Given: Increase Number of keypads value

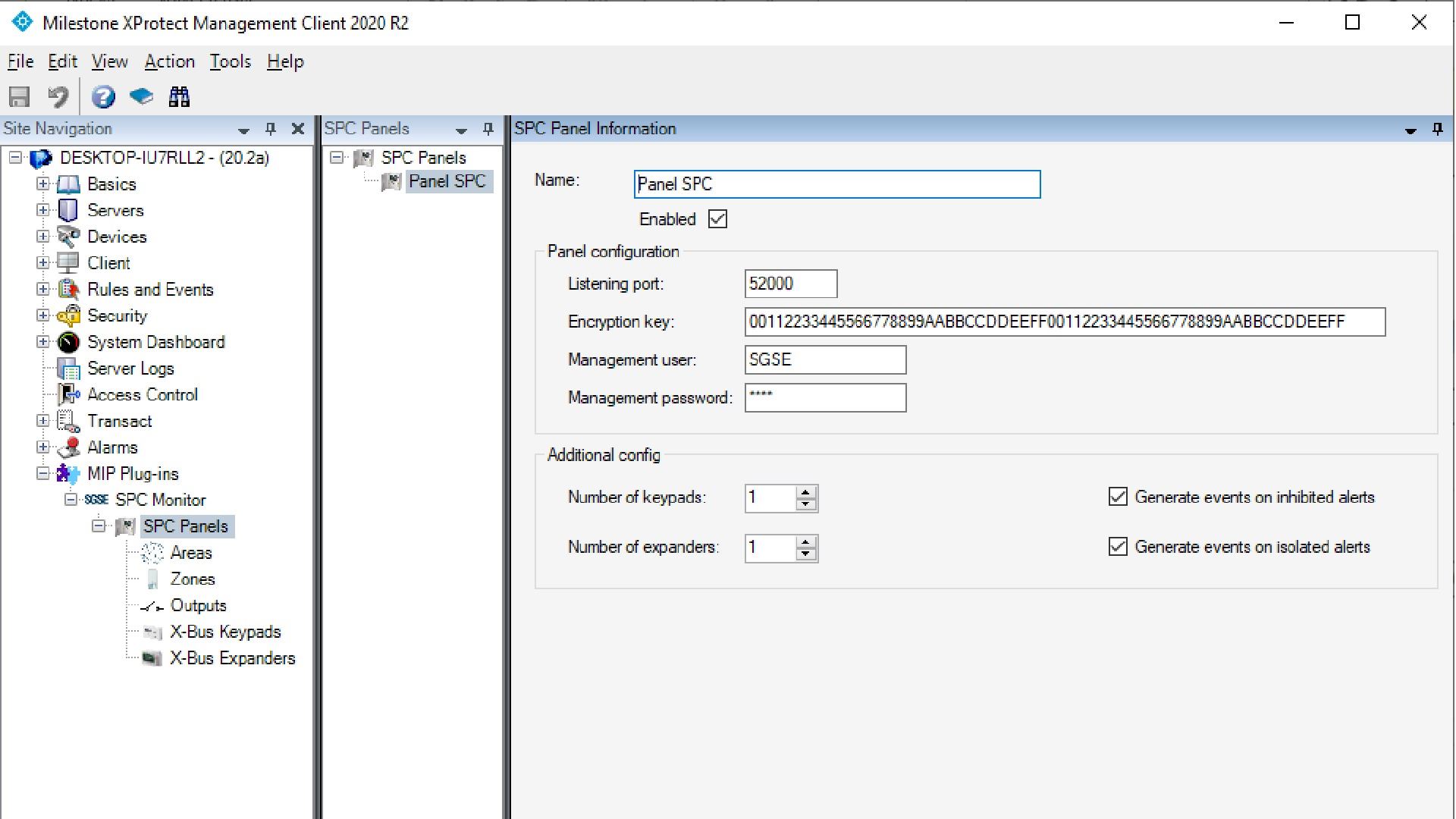Looking at the screenshot, I should click(807, 491).
